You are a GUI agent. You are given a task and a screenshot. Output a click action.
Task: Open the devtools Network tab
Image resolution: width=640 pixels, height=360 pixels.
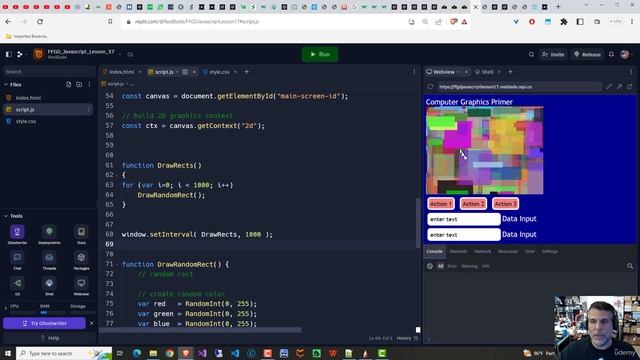point(482,251)
